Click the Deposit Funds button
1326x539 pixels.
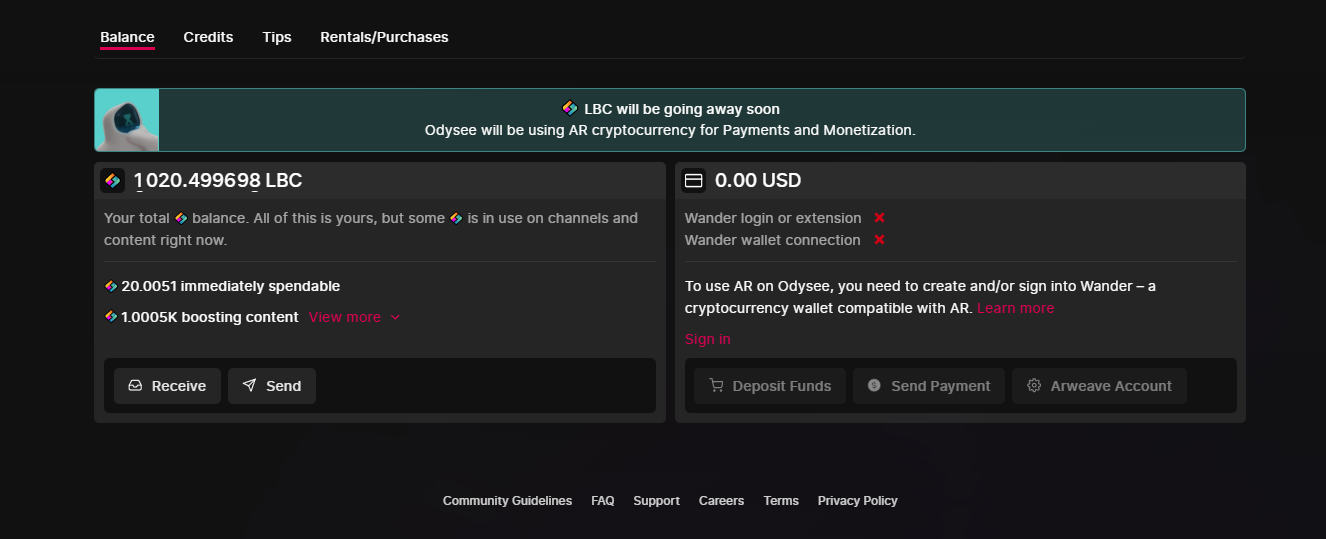coord(769,386)
